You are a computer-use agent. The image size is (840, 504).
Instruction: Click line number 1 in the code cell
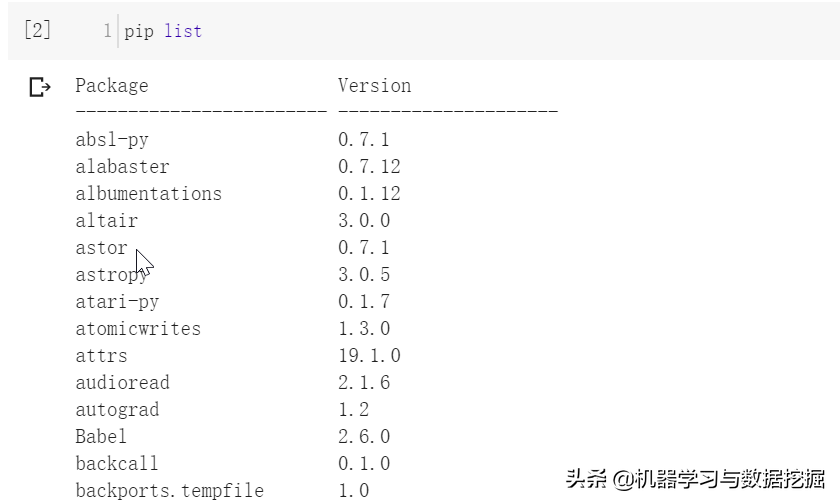pyautogui.click(x=108, y=31)
